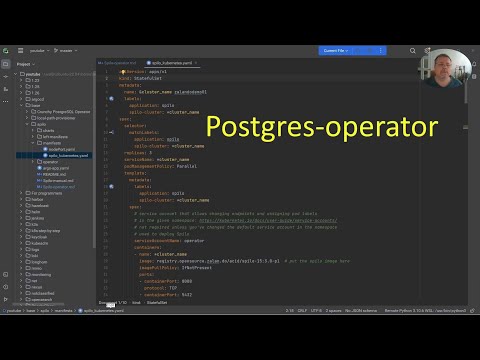Image resolution: width=480 pixels, height=360 pixels.
Task: Click 'youtube' breadcrumb in navigation bar
Action: [x=14, y=311]
